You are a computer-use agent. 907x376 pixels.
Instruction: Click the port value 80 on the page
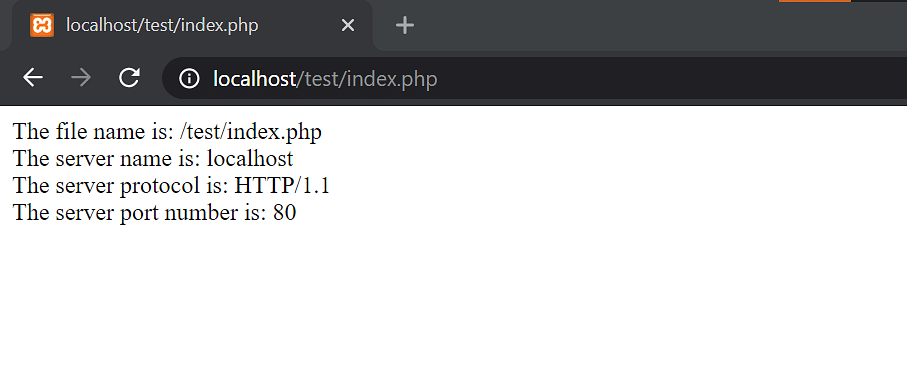pyautogui.click(x=285, y=213)
